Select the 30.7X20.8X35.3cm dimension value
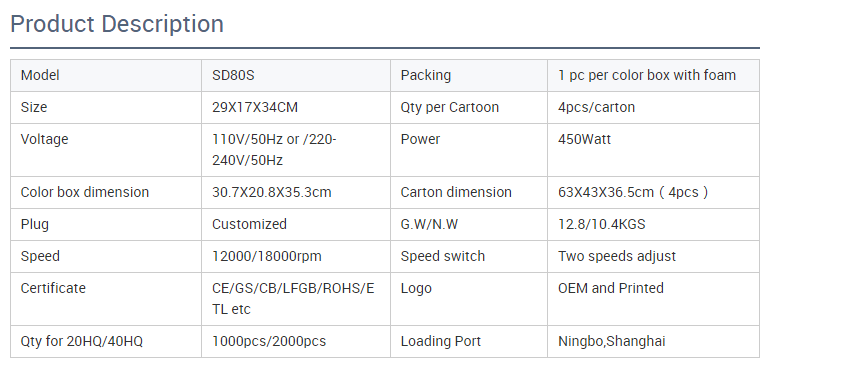This screenshot has height=365, width=862. pos(272,192)
